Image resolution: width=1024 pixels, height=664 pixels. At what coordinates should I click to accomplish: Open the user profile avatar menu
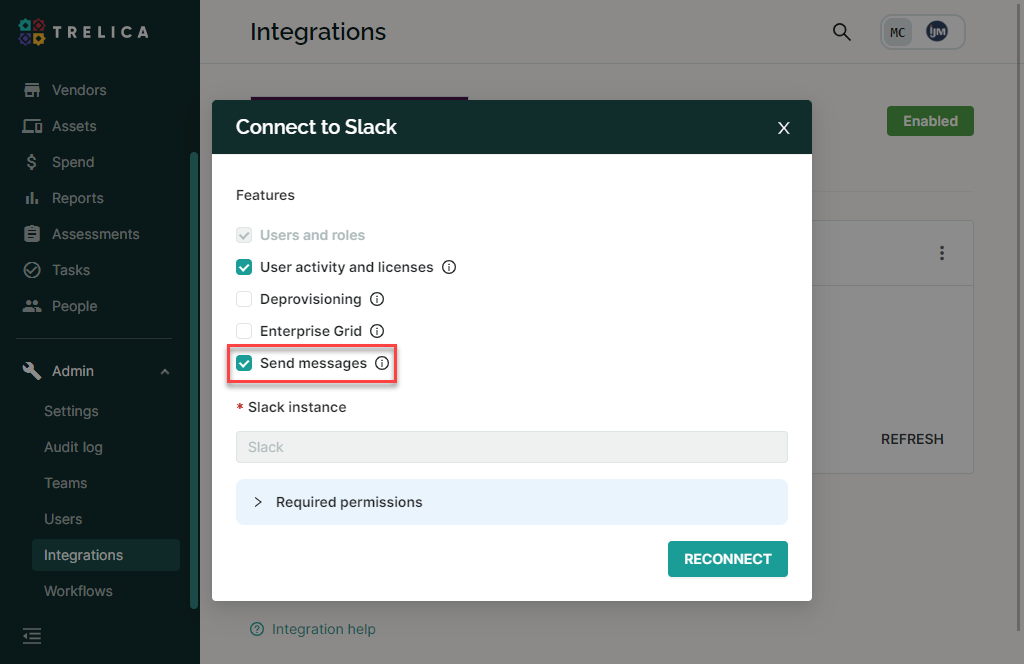point(936,31)
